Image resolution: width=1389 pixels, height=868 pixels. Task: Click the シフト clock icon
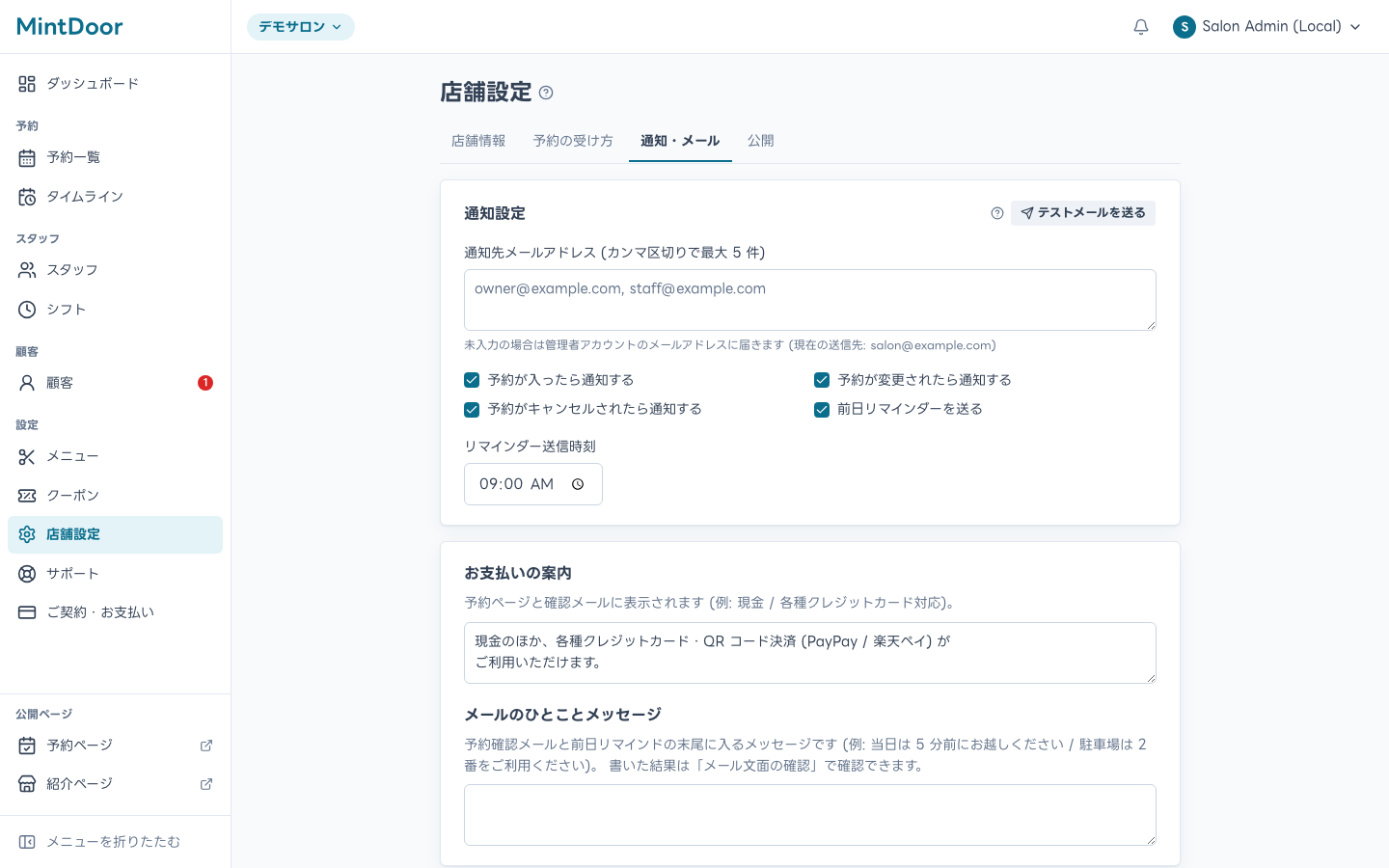coord(27,310)
